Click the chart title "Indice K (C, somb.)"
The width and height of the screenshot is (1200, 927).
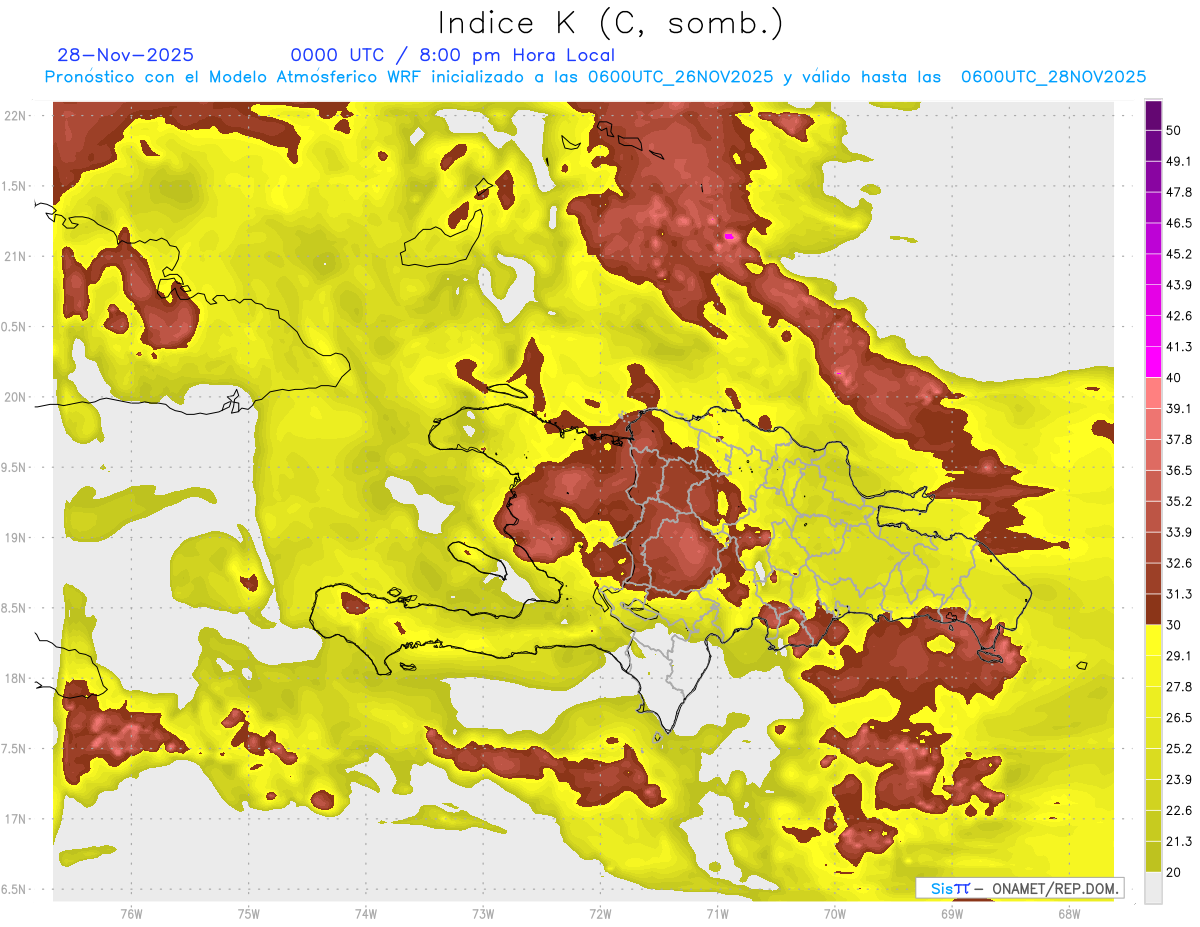pos(610,23)
